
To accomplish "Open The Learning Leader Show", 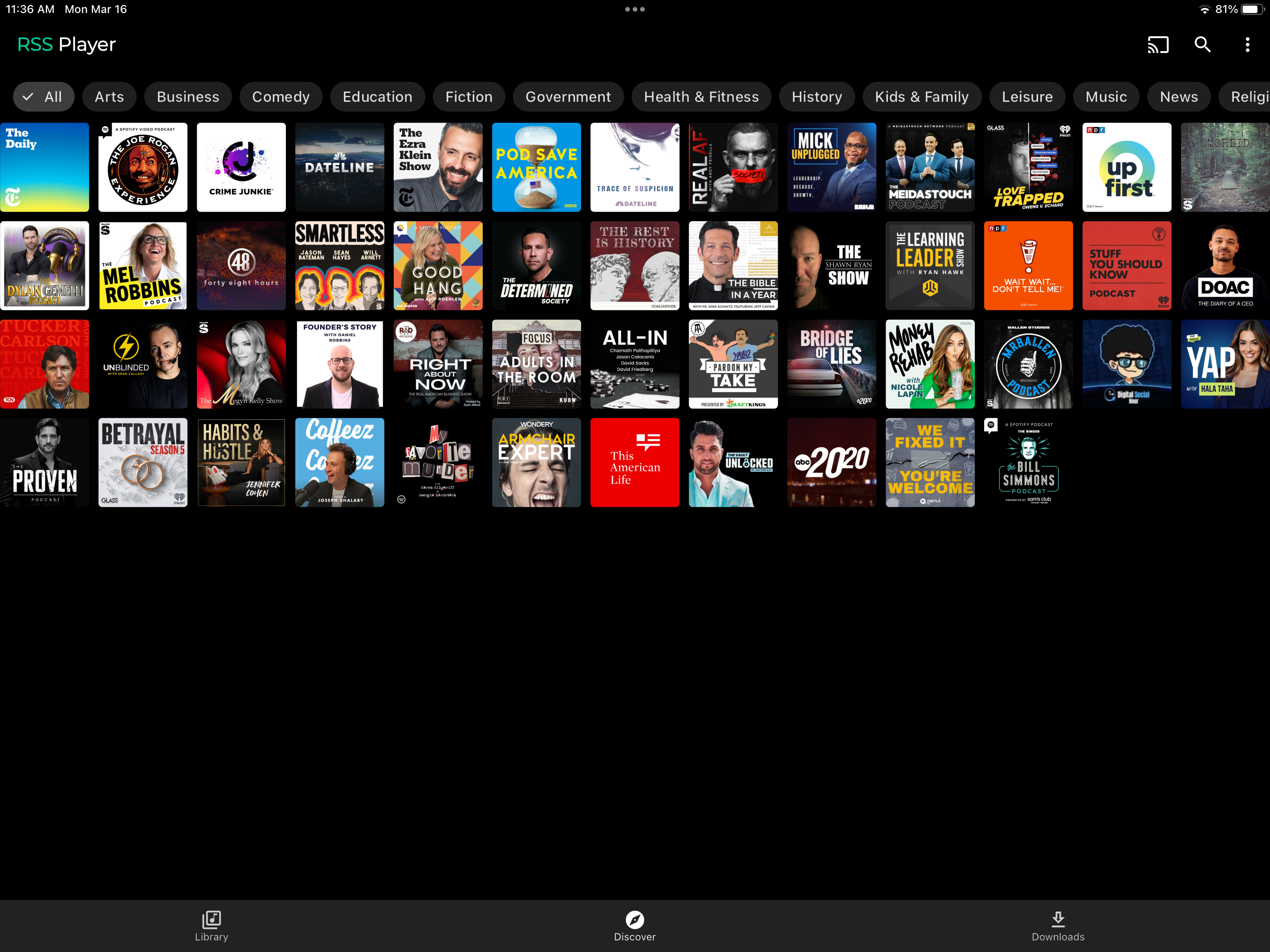I will (930, 266).
